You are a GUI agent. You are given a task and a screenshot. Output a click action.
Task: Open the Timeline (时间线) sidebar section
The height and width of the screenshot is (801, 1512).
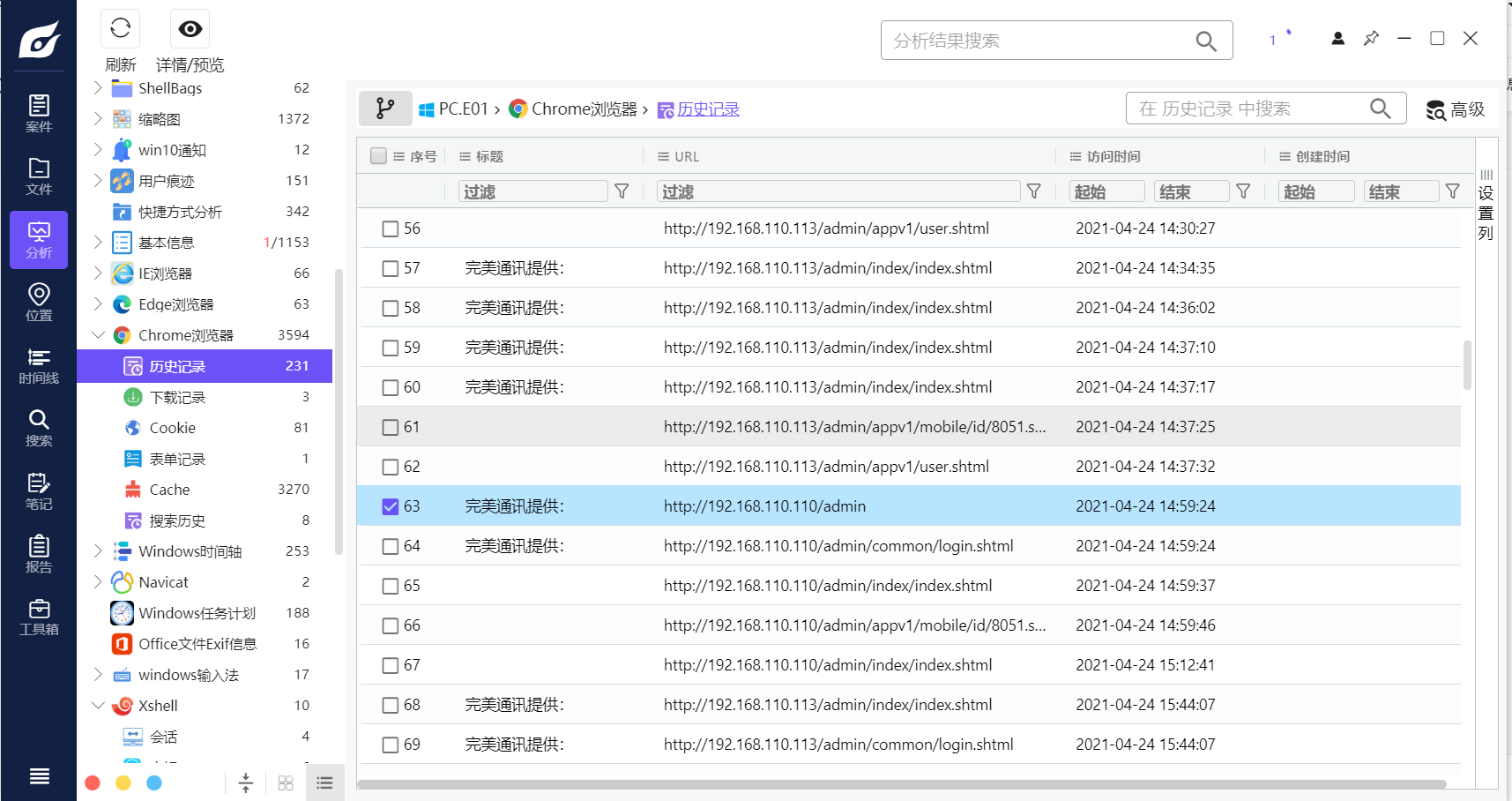tap(39, 365)
